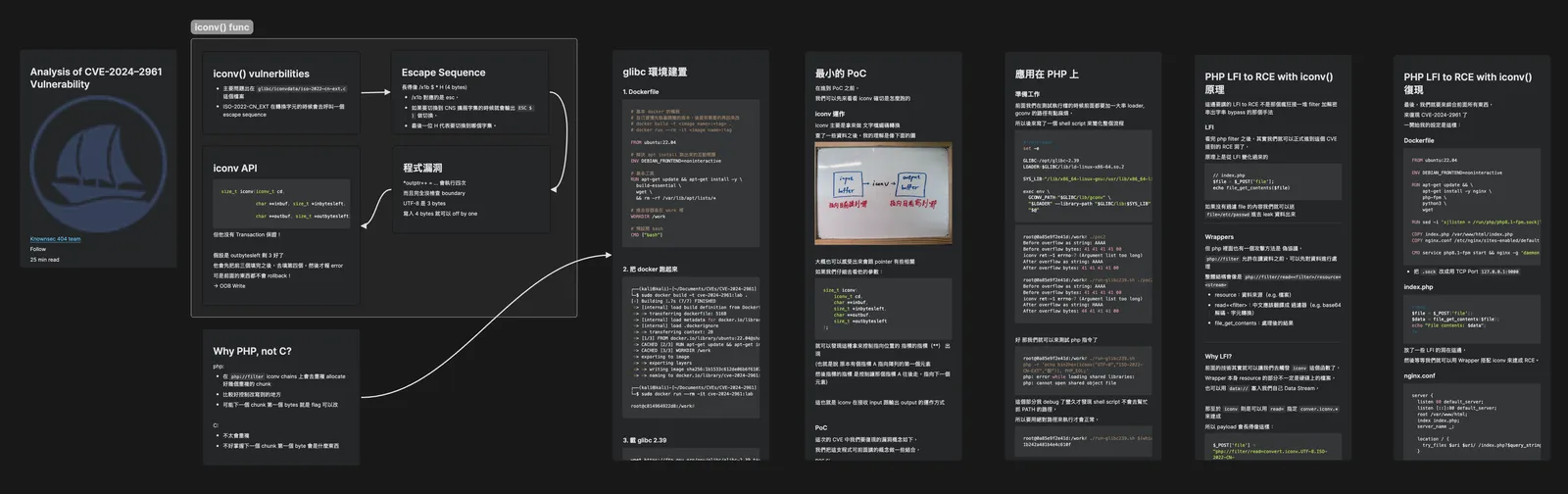Click the Dockerfile subheading in 復現 card

(x=1419, y=140)
